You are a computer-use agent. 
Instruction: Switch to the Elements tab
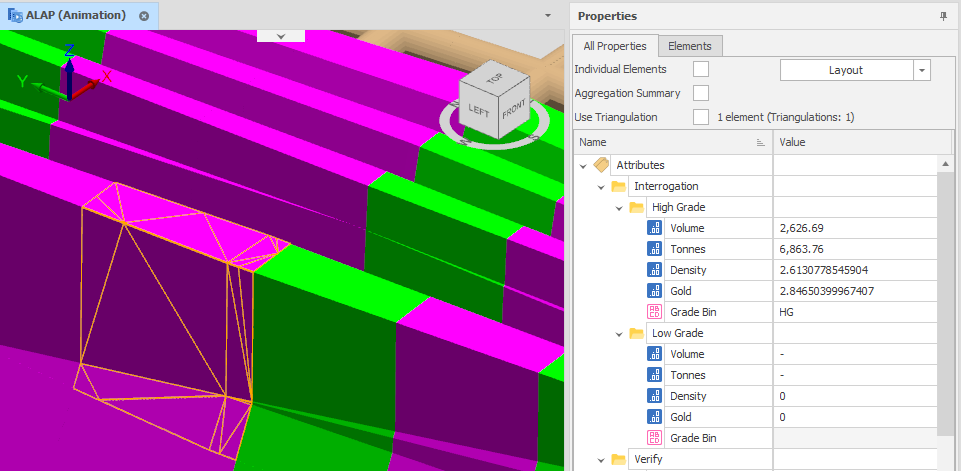point(690,46)
